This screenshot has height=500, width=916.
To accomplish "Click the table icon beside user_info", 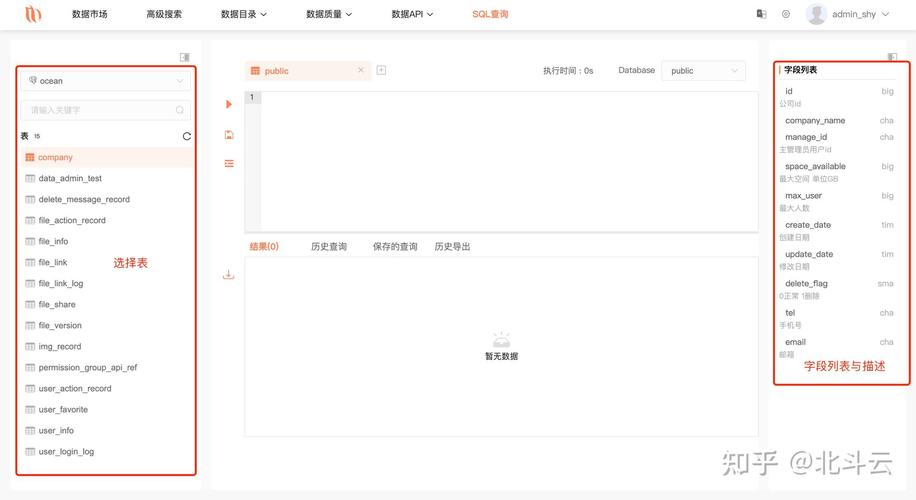I will pyautogui.click(x=30, y=430).
